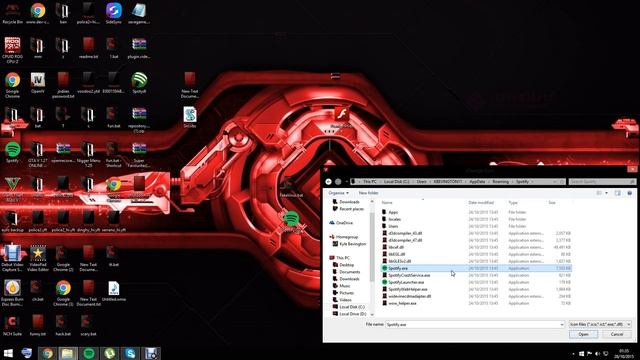Click the Cancel button in dialog
This screenshot has width=640, height=360.
(617, 334)
